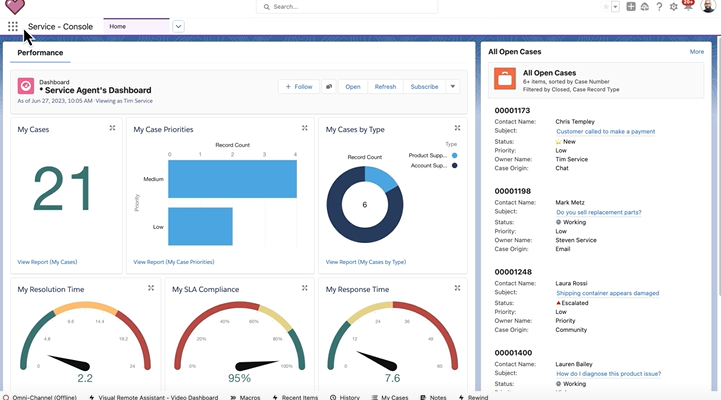721x400 pixels.
Task: Open View Report (My Case Priorities) link
Action: [174, 262]
